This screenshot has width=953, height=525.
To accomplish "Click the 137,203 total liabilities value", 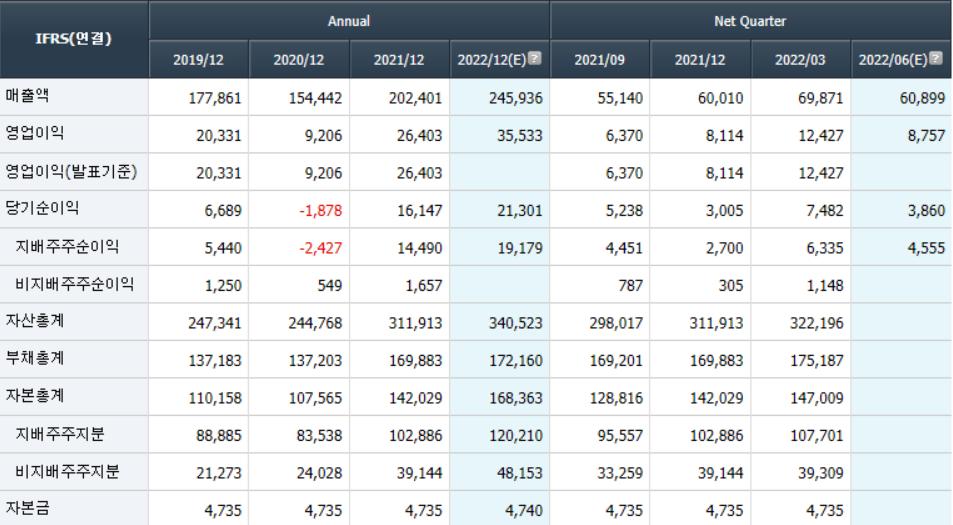I will pyautogui.click(x=315, y=361).
